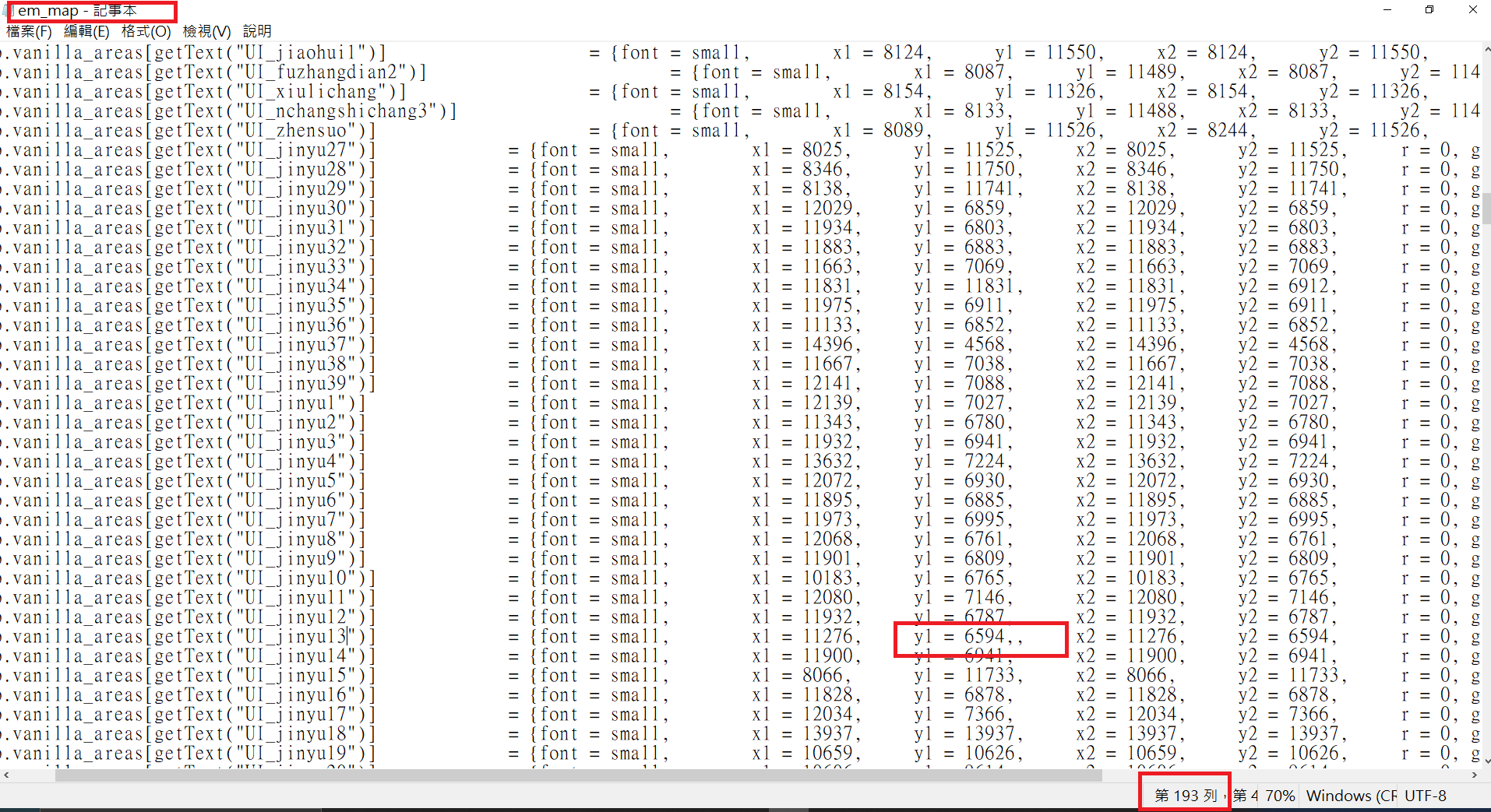Click the horizontal scrollbar right arrow
Screen dimensions: 1491x812
click(1474, 775)
